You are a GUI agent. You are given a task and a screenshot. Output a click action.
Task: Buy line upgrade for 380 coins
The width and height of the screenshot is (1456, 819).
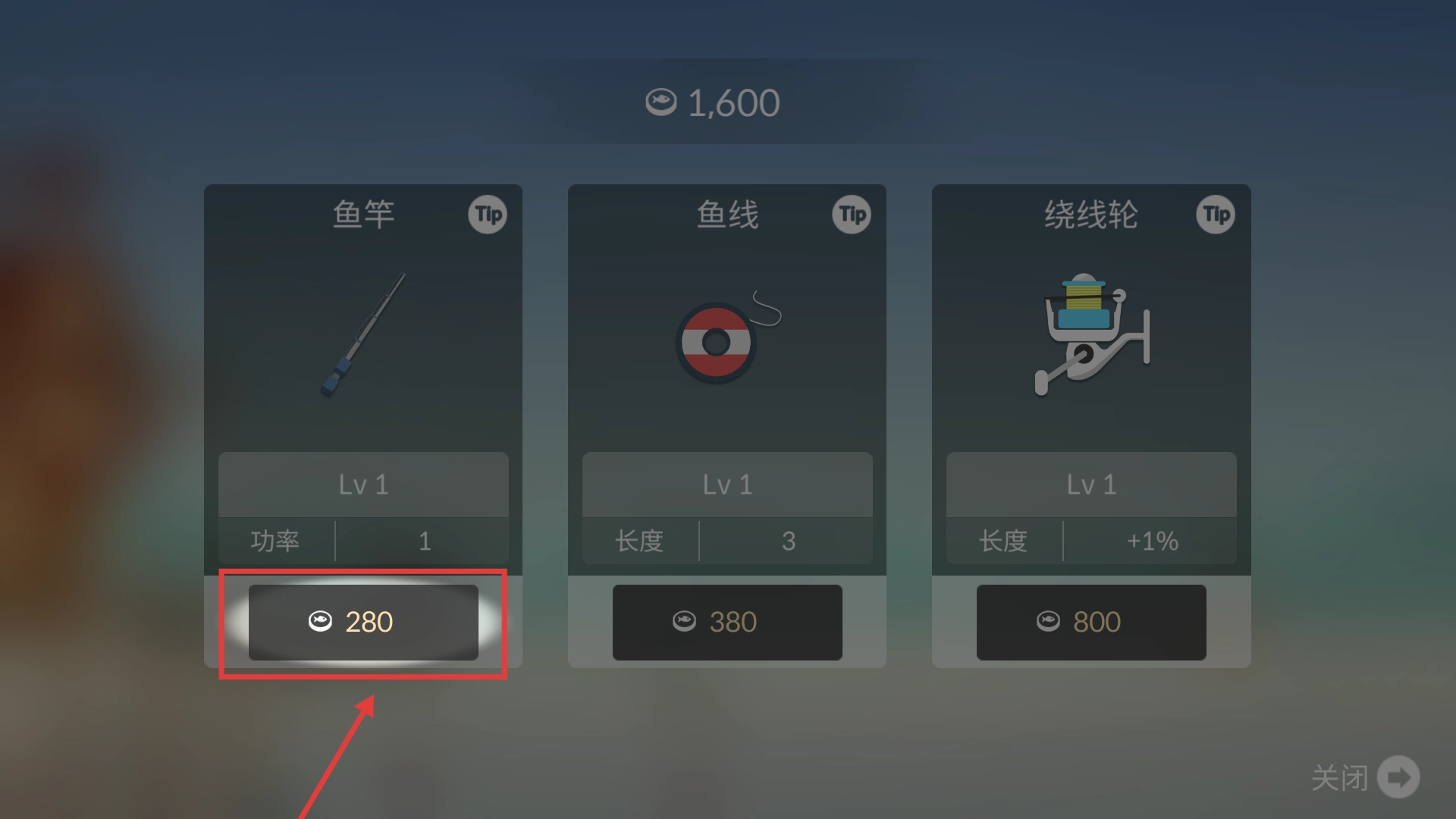(727, 622)
